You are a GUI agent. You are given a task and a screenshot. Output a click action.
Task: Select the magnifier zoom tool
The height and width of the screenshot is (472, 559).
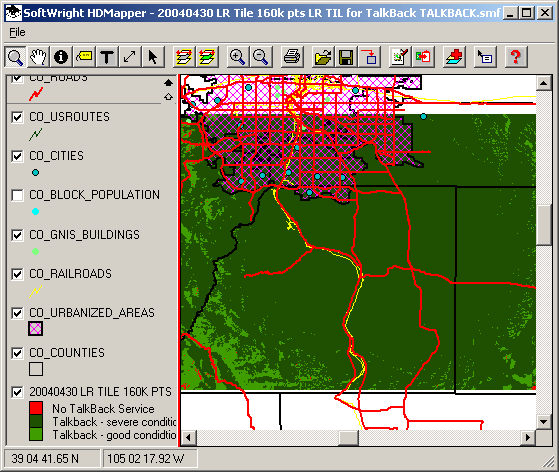(x=15, y=57)
